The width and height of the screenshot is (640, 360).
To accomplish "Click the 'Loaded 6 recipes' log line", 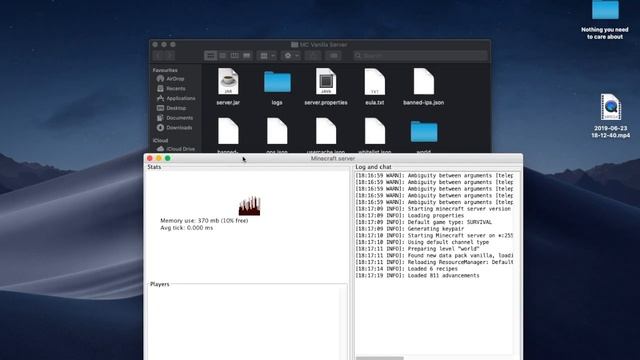I will click(x=406, y=269).
